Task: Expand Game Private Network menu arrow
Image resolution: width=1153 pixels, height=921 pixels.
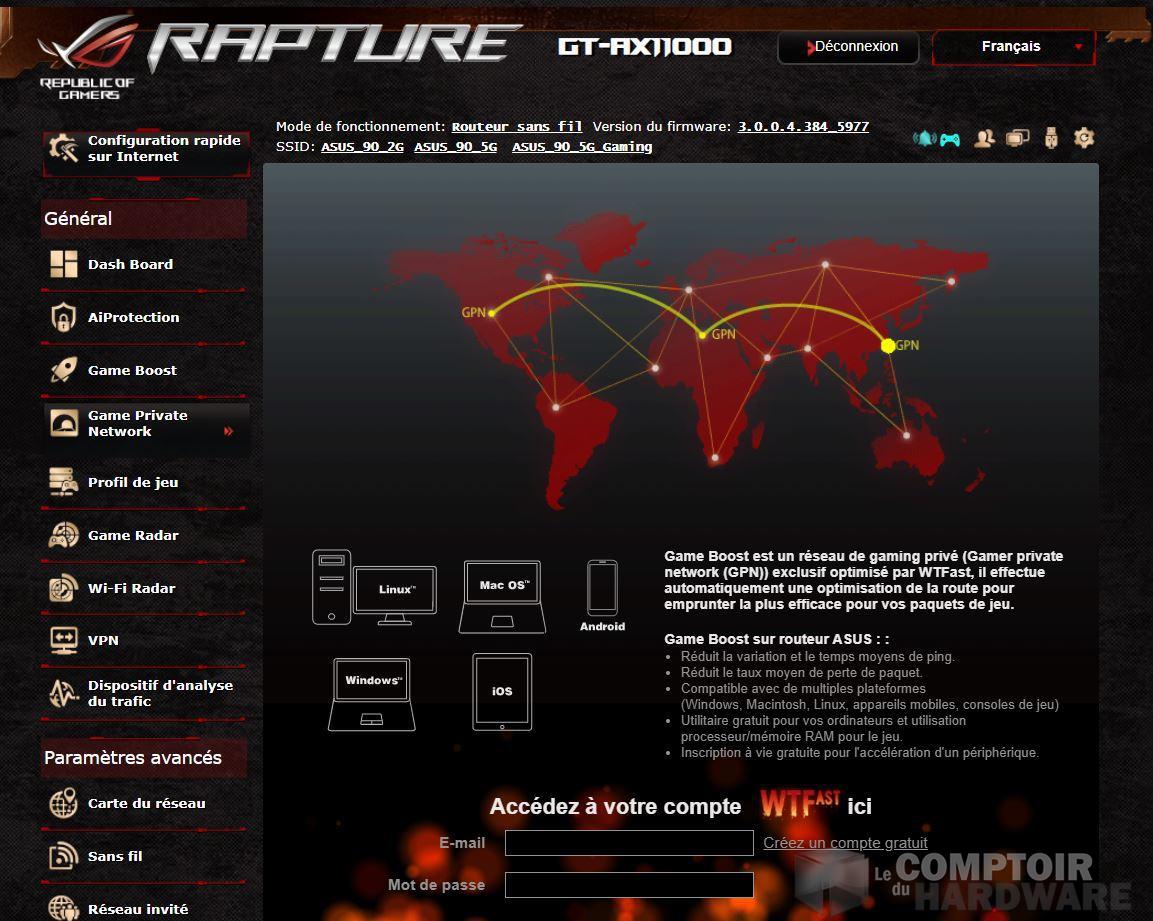Action: coord(229,432)
